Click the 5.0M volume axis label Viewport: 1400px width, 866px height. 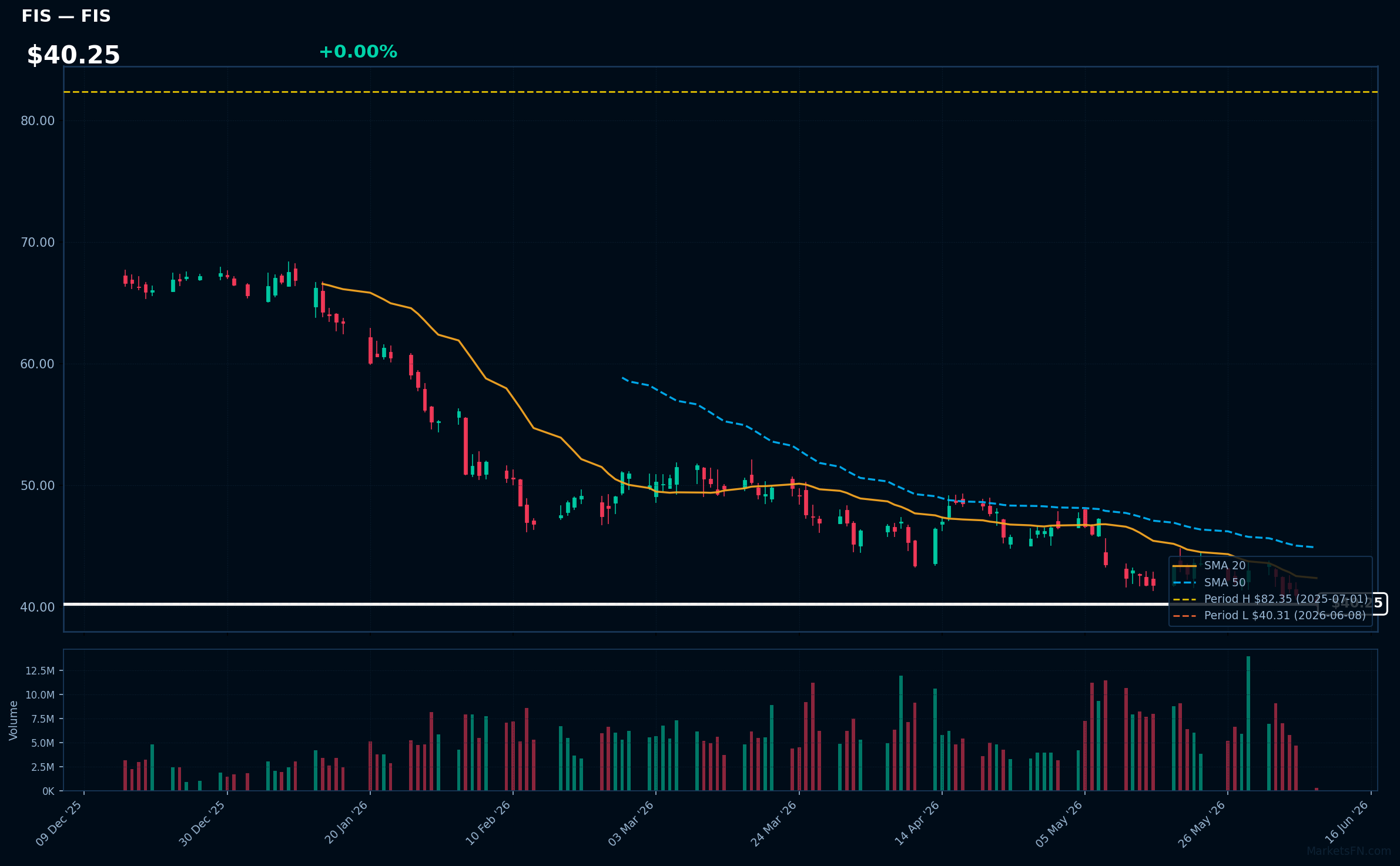43,743
